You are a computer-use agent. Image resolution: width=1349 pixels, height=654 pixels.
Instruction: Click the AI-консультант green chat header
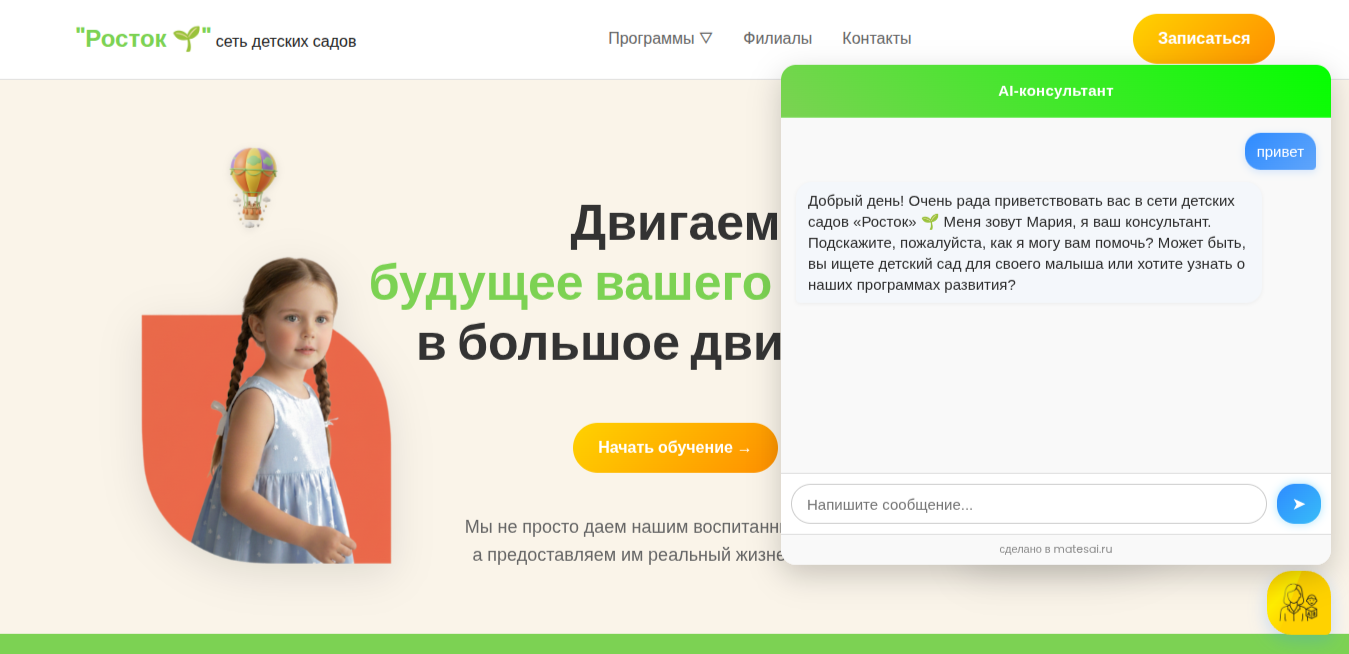pos(1055,91)
